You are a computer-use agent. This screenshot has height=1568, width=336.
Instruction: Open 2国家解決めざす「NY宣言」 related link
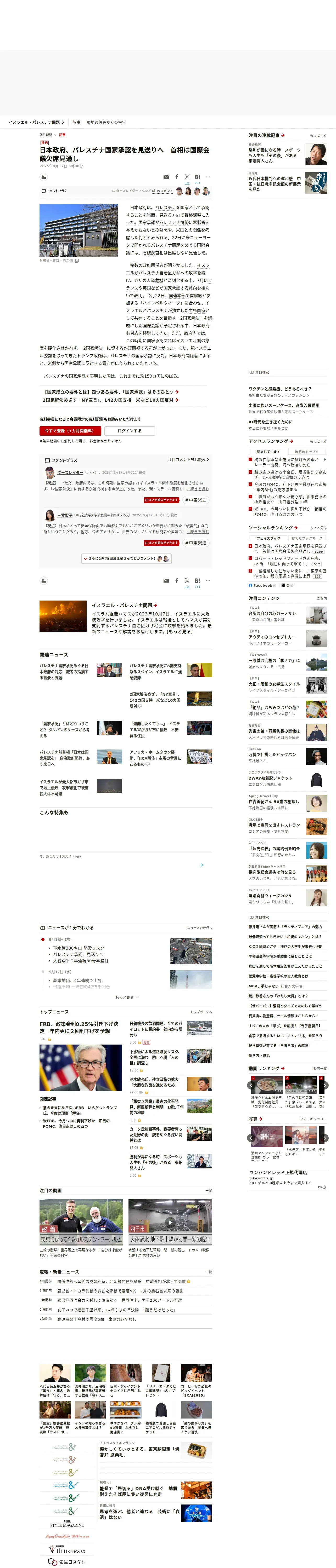point(110,400)
